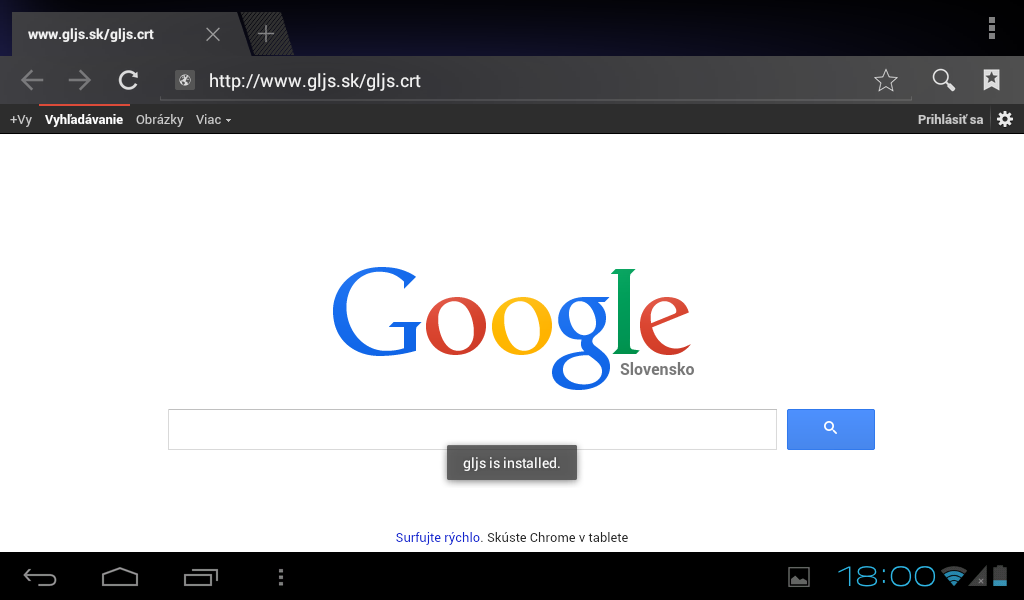Expand the Viac dropdown menu
This screenshot has width=1024, height=600.
(214, 119)
